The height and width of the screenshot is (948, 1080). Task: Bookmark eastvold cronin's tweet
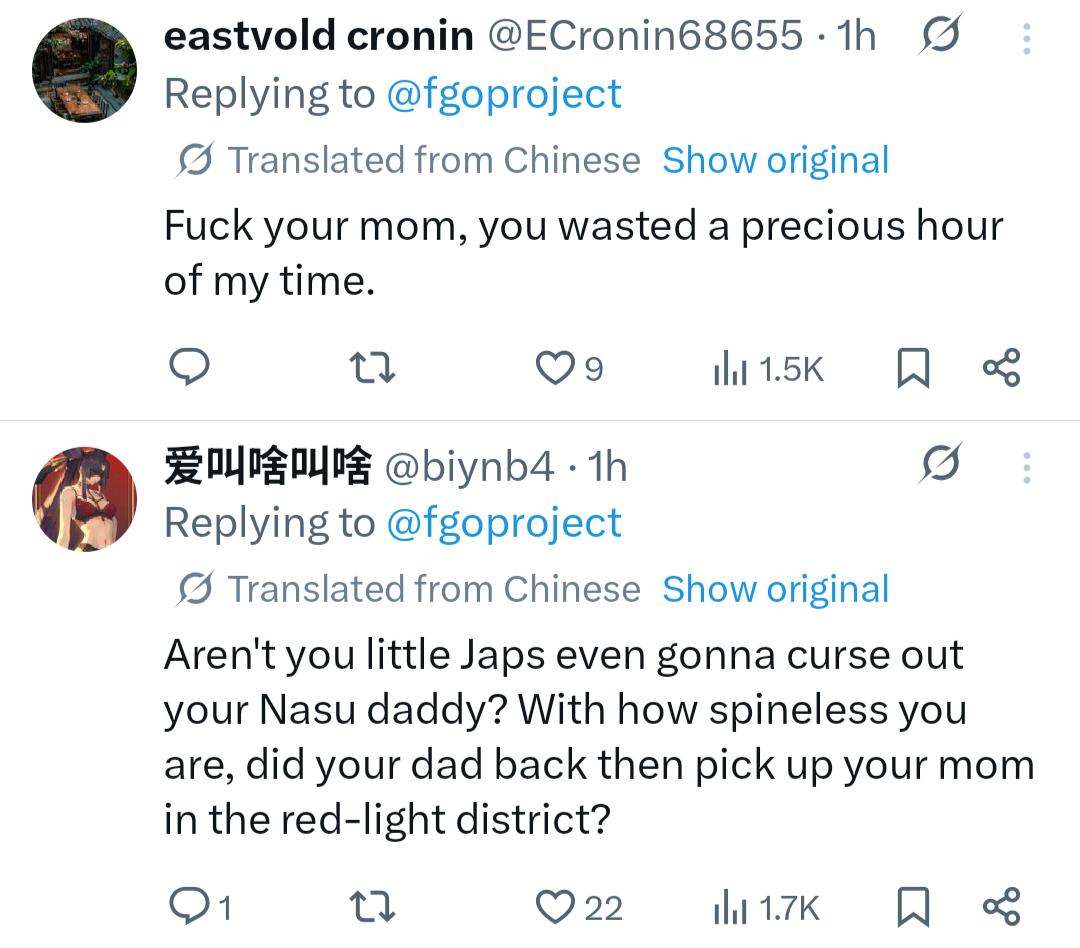pyautogui.click(x=913, y=368)
